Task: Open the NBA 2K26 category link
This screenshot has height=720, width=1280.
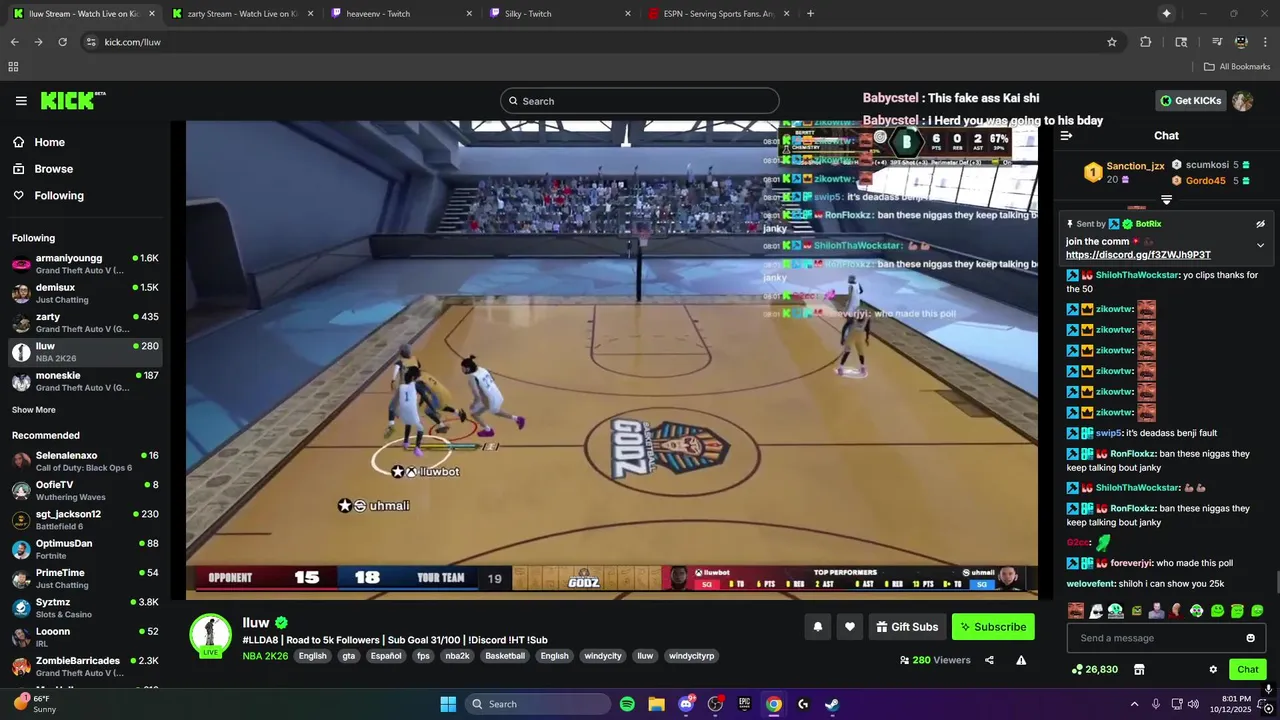Action: point(265,656)
